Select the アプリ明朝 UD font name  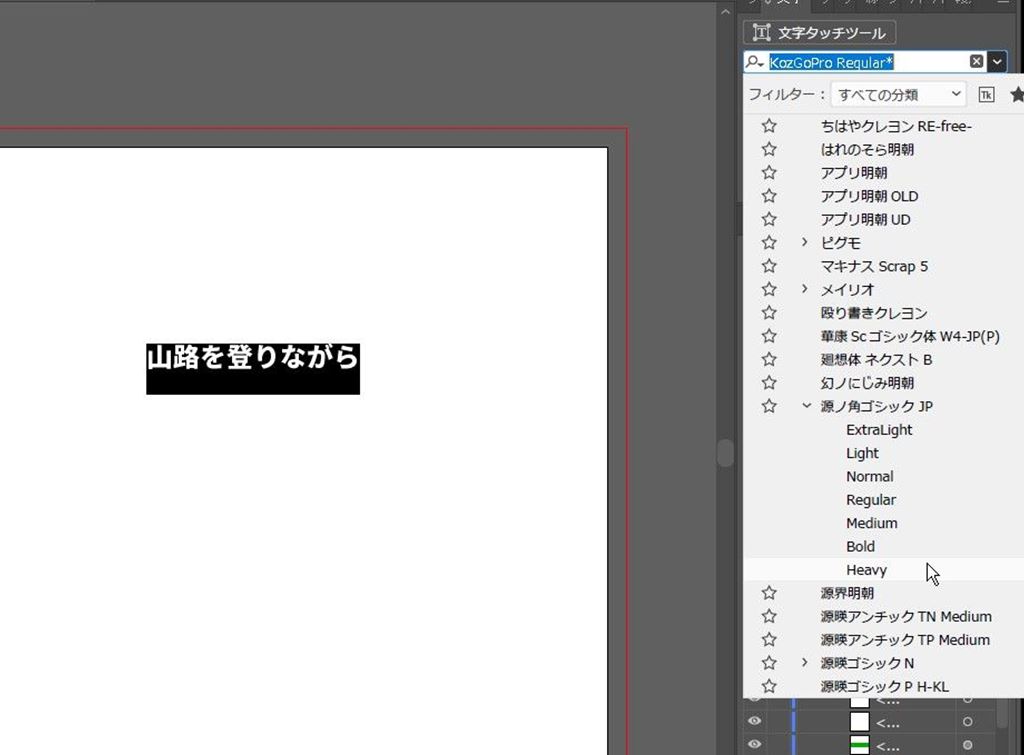click(x=865, y=219)
